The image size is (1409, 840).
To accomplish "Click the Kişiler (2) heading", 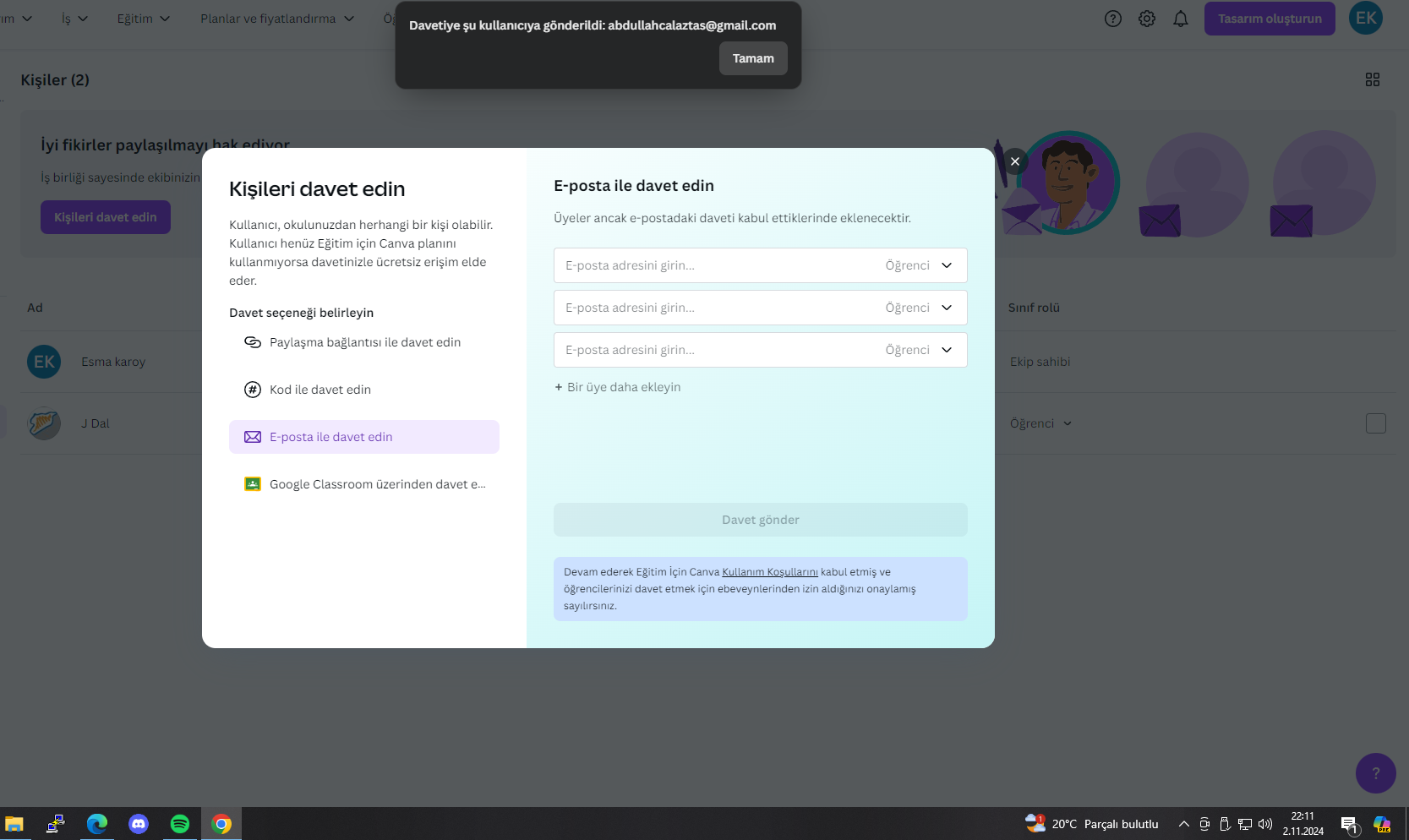I will tap(55, 79).
